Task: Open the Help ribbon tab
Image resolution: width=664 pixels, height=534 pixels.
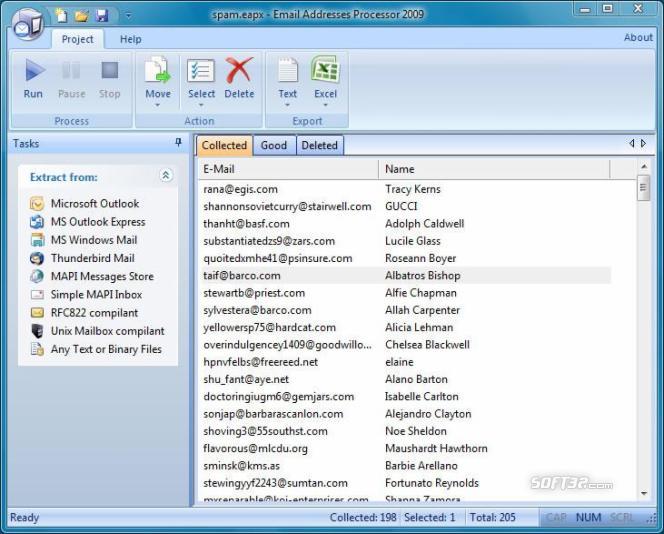Action: click(130, 39)
